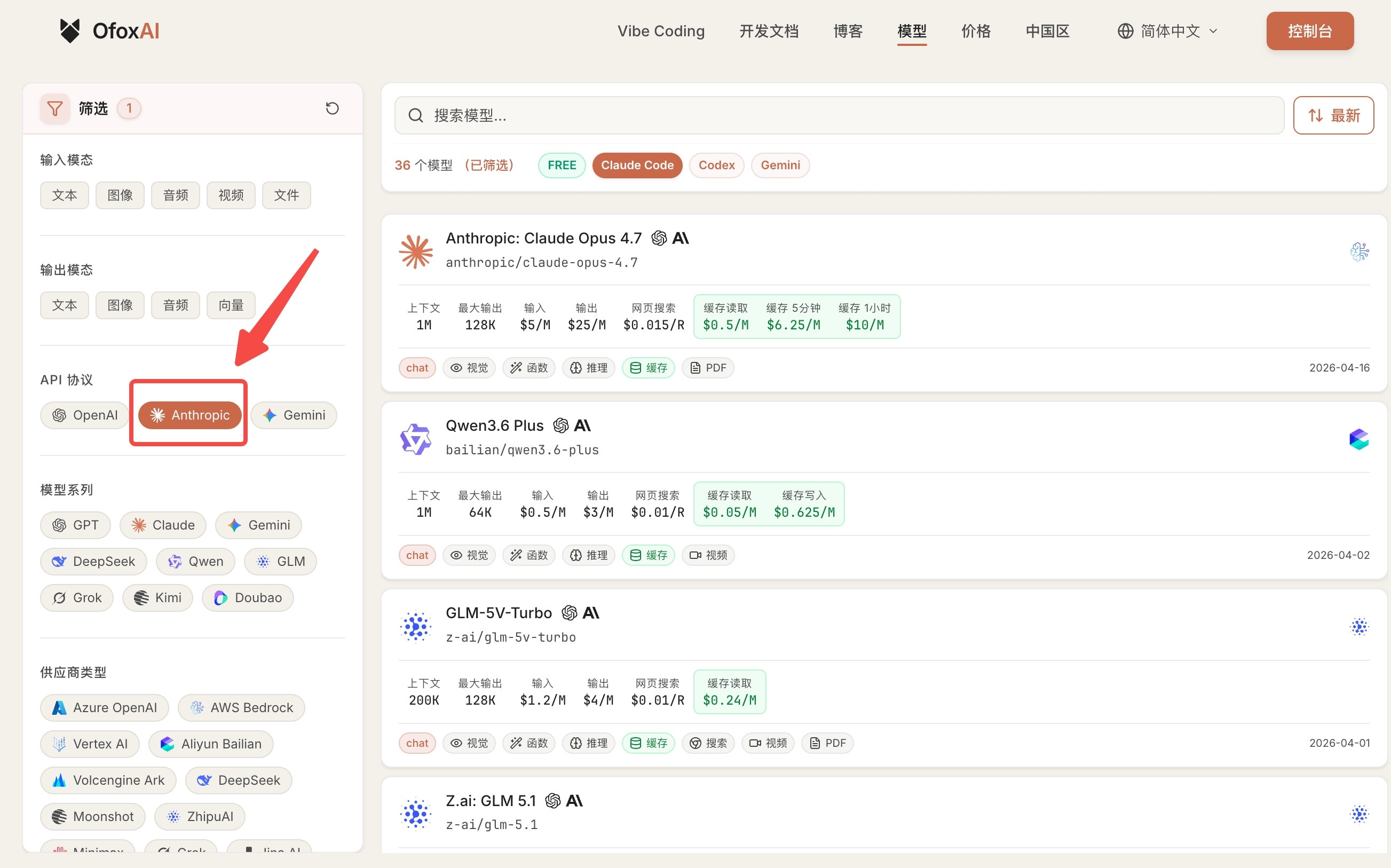Viewport: 1391px width, 868px height.
Task: Toggle the AWS Bedrock provider filter
Action: [241, 708]
